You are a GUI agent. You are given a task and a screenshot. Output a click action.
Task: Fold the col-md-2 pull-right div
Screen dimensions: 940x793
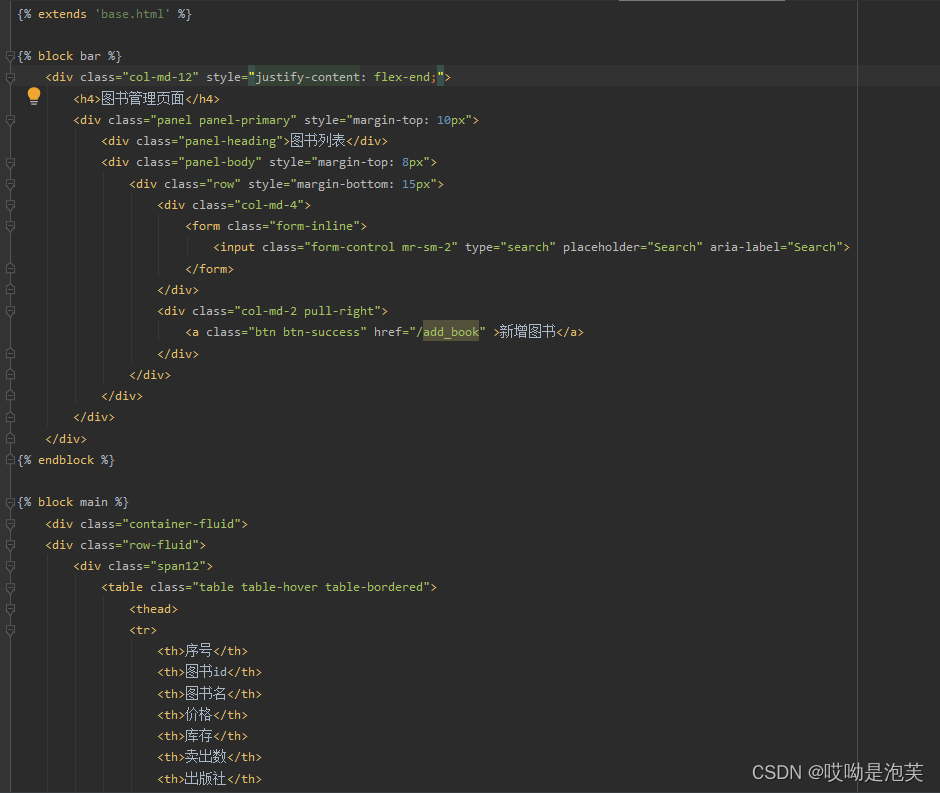click(x=10, y=311)
